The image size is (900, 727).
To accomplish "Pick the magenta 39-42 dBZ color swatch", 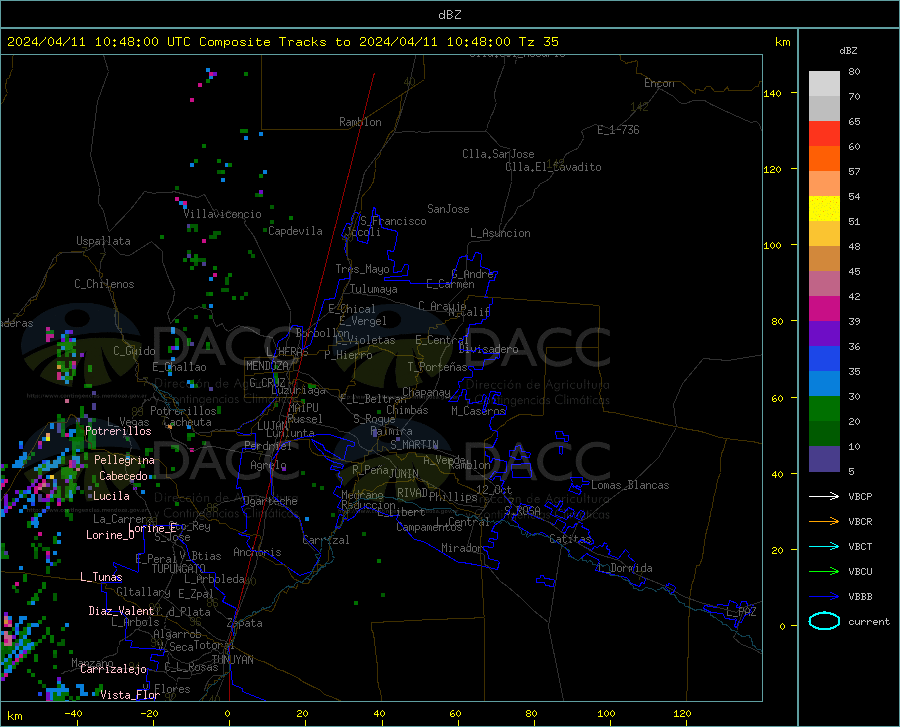I will point(824,309).
